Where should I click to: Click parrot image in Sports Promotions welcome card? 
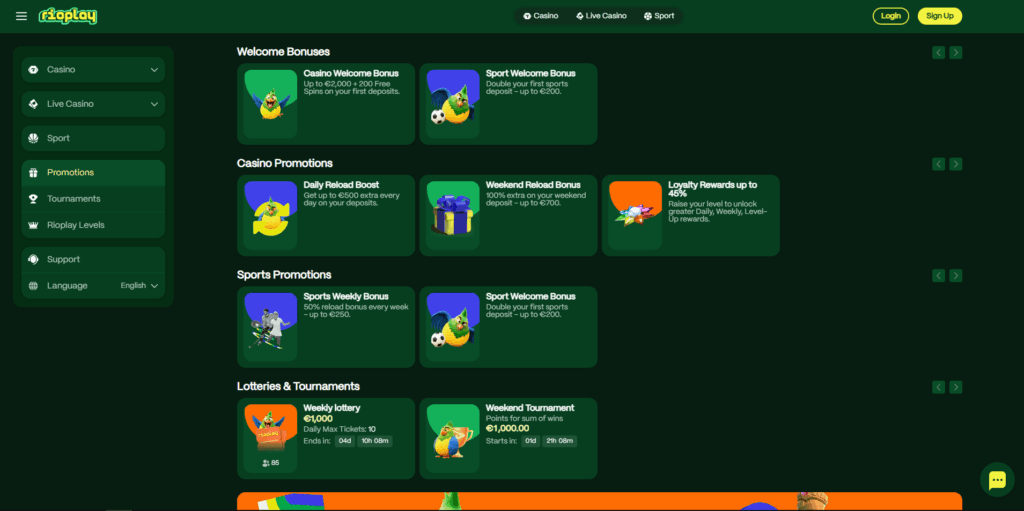click(x=453, y=327)
